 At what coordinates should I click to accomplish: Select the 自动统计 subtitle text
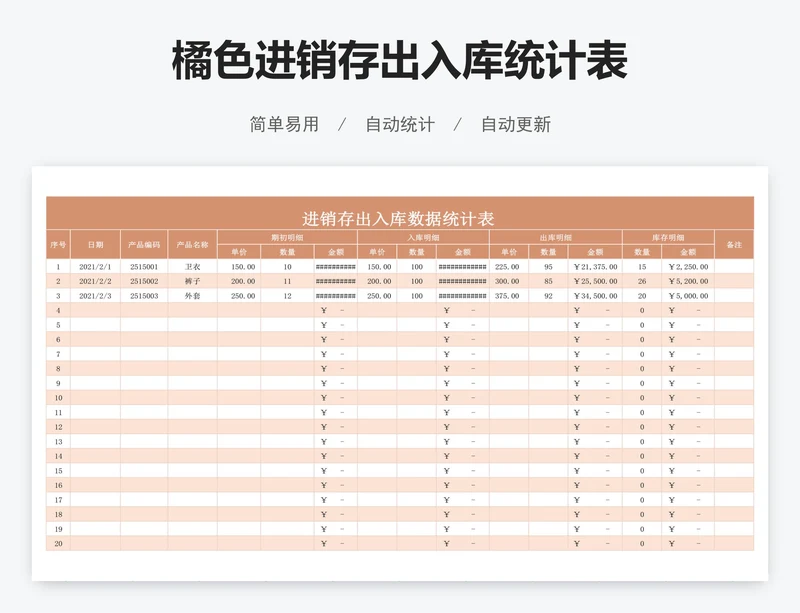[x=400, y=125]
